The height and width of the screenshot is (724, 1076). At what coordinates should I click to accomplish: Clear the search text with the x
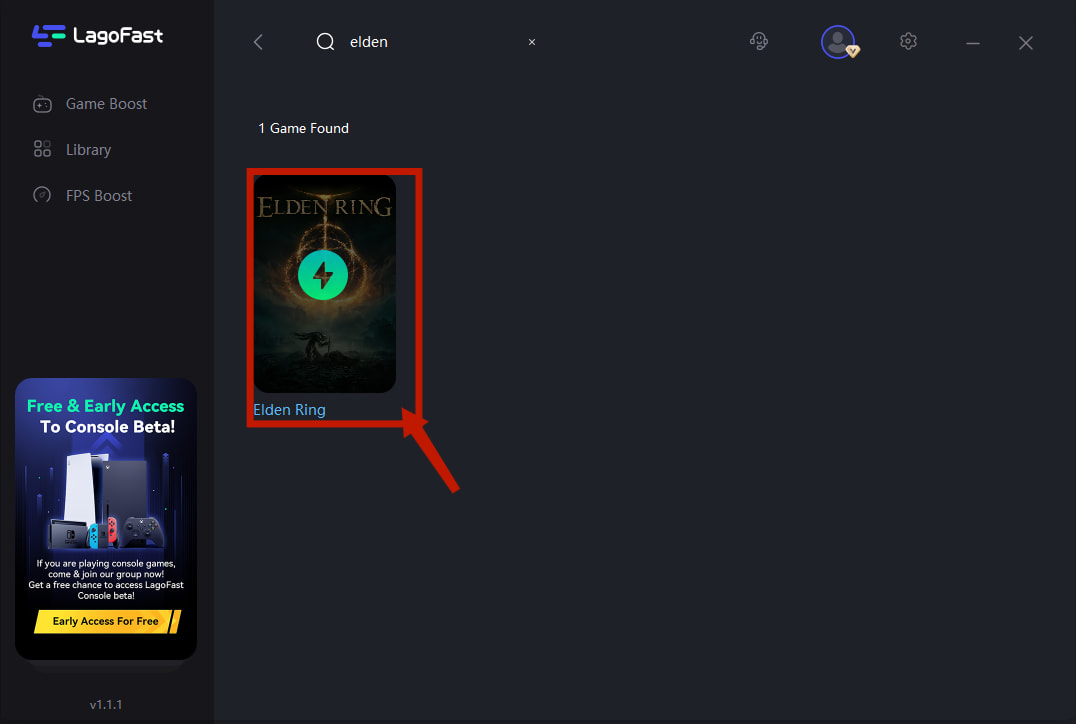532,42
